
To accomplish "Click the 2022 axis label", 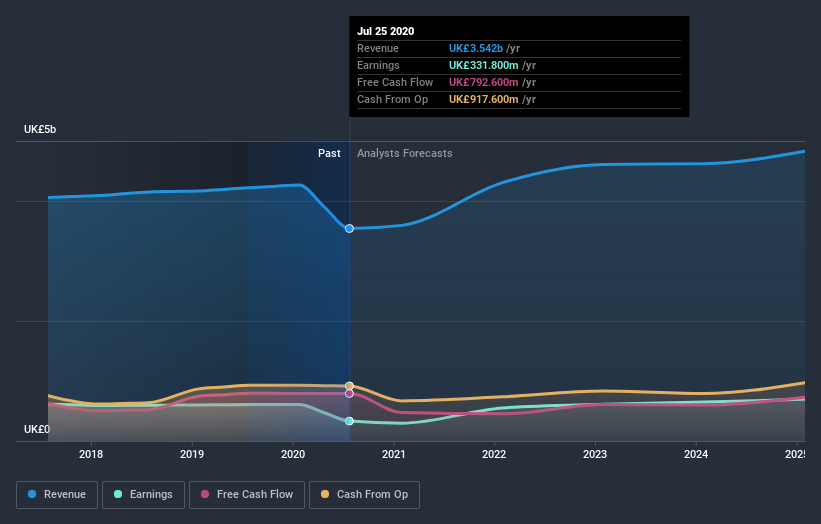I will point(494,454).
